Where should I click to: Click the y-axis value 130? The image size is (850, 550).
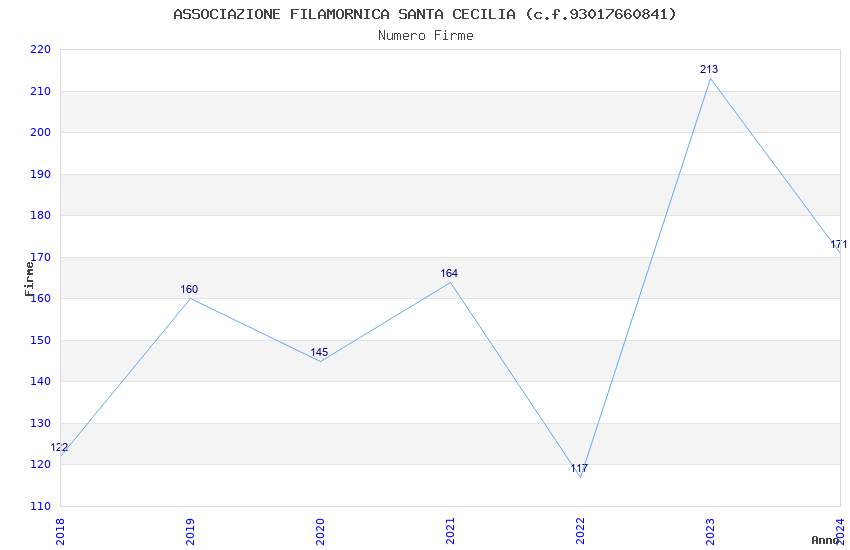pyautogui.click(x=41, y=423)
